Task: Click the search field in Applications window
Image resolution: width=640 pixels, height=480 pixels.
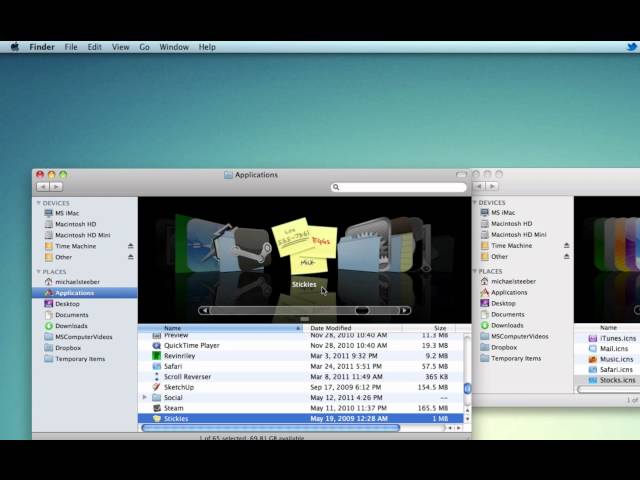Action: (398, 187)
